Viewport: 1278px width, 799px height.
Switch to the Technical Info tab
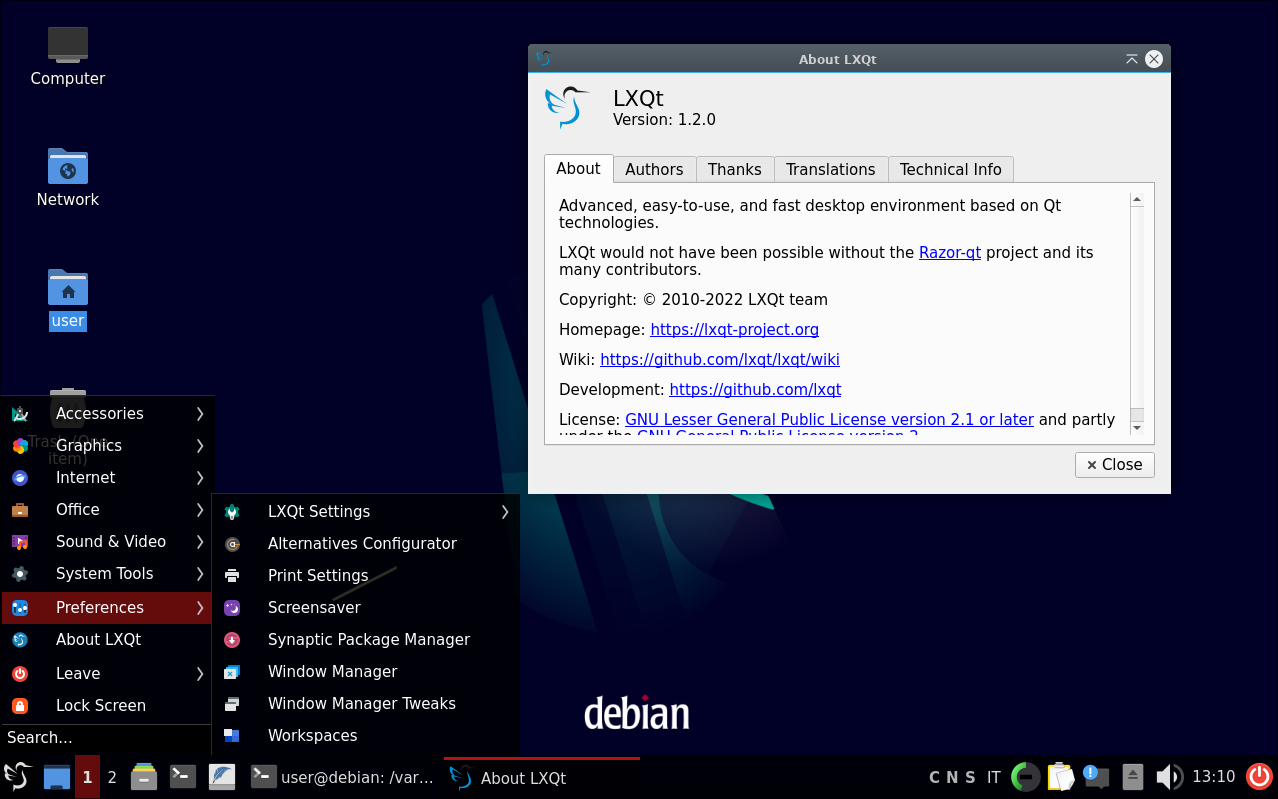(x=951, y=170)
